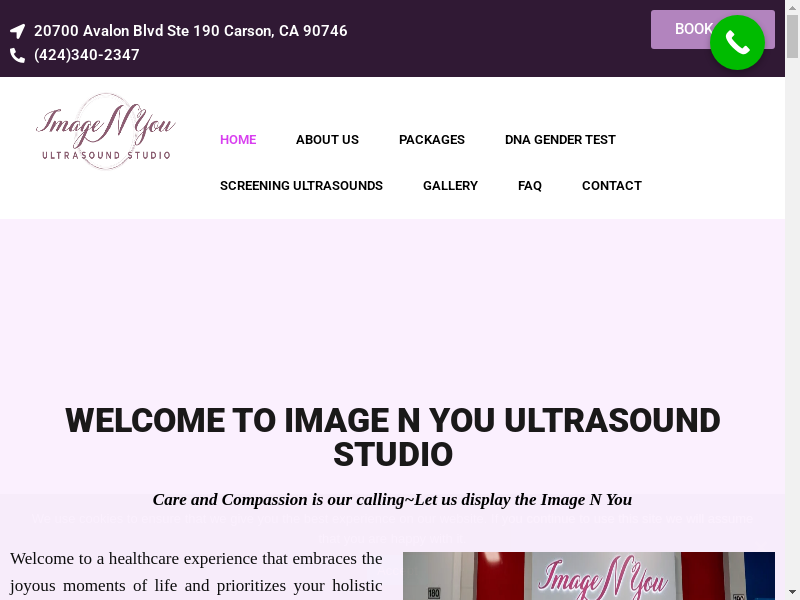Screen dimensions: 800x600
Task: Open the GALLERY nav item
Action: click(x=450, y=186)
